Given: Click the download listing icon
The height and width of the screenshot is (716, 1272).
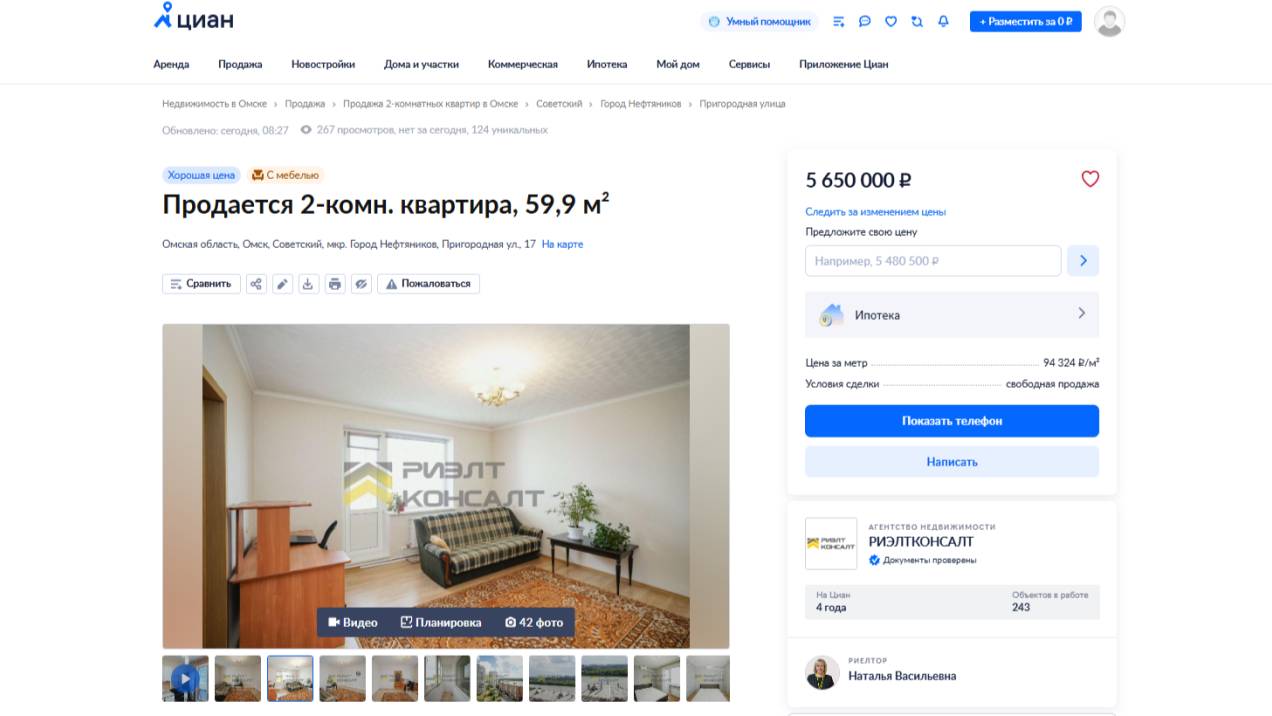Looking at the screenshot, I should 308,284.
